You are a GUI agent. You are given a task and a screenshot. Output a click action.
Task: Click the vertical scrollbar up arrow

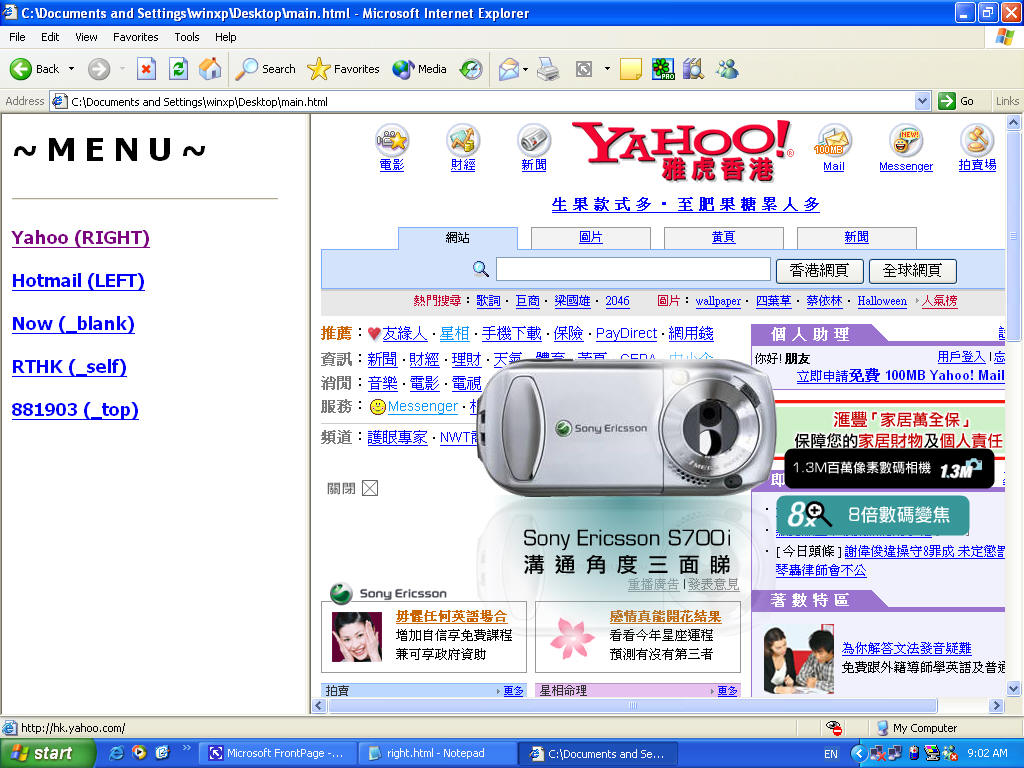point(1014,122)
